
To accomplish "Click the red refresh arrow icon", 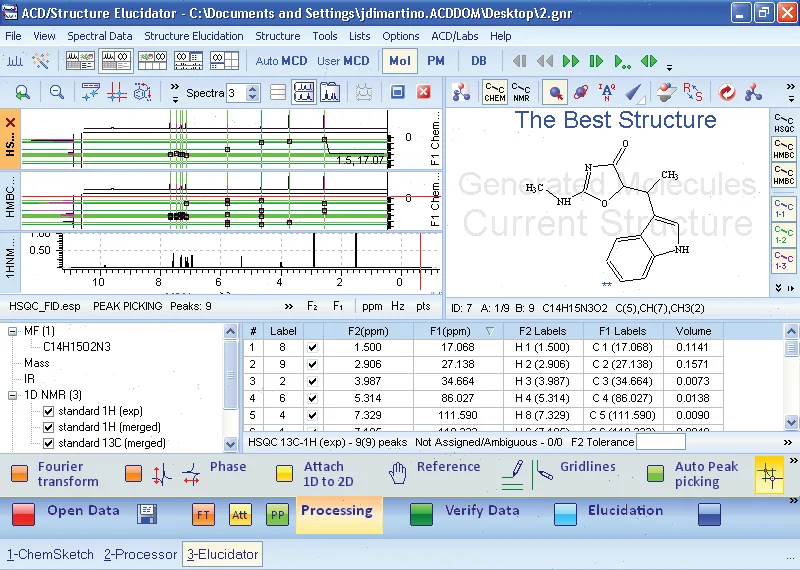I will (x=727, y=92).
